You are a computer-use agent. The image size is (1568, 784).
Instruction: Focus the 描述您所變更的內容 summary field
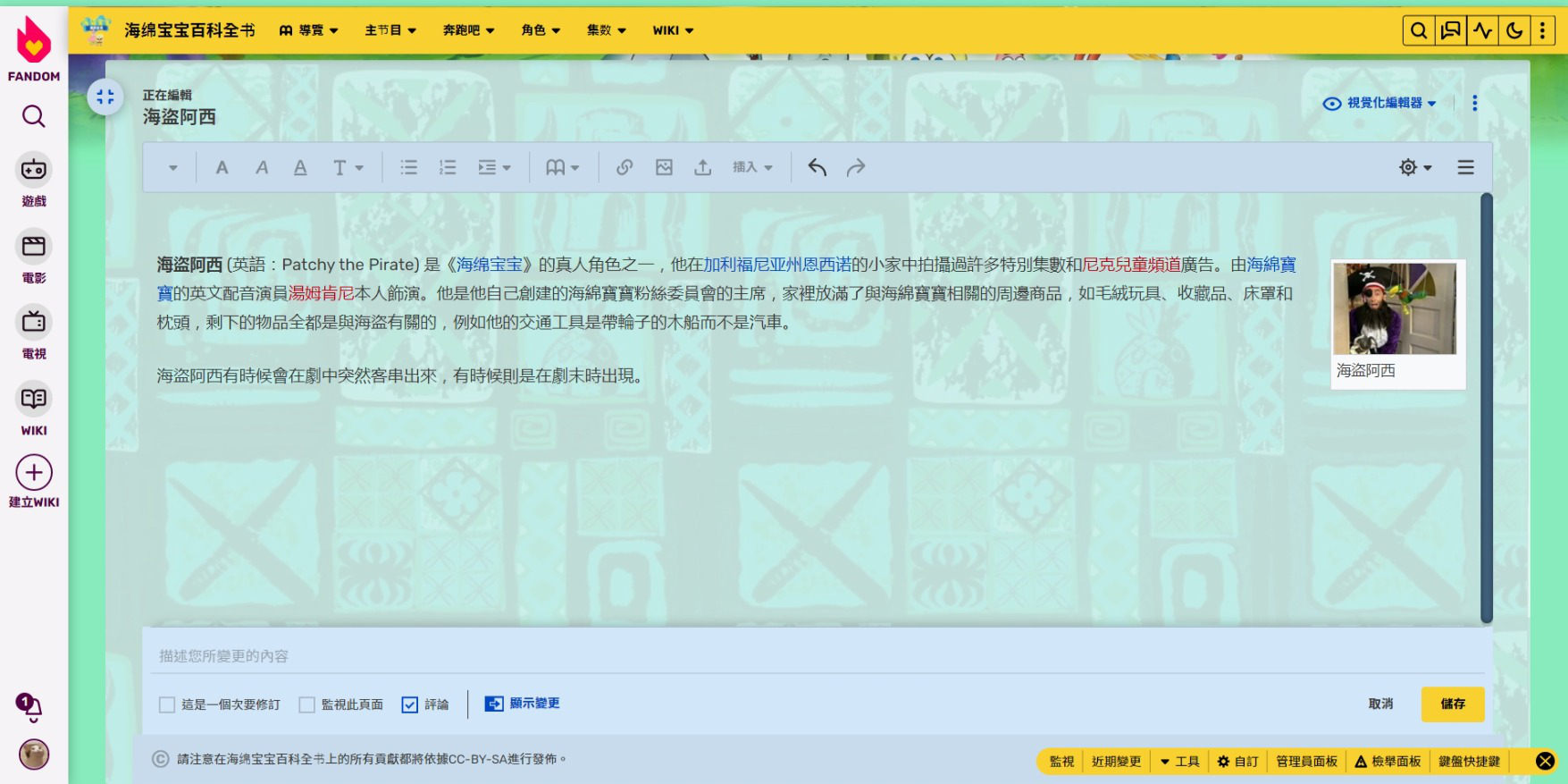(x=817, y=656)
